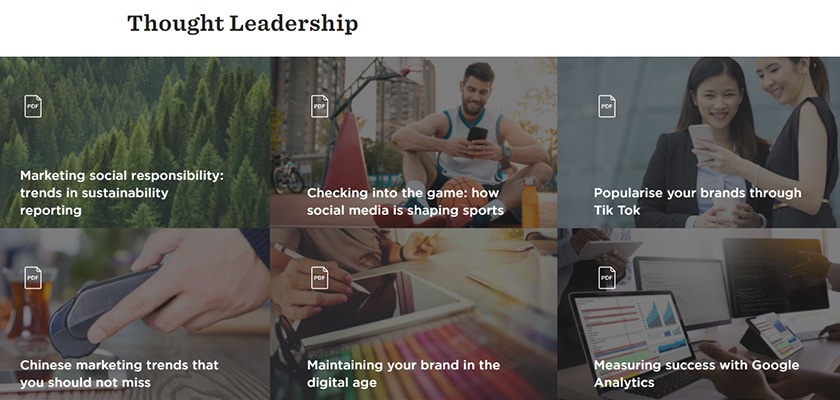Open 'Measuring success with Google Analytics' title

(683, 373)
